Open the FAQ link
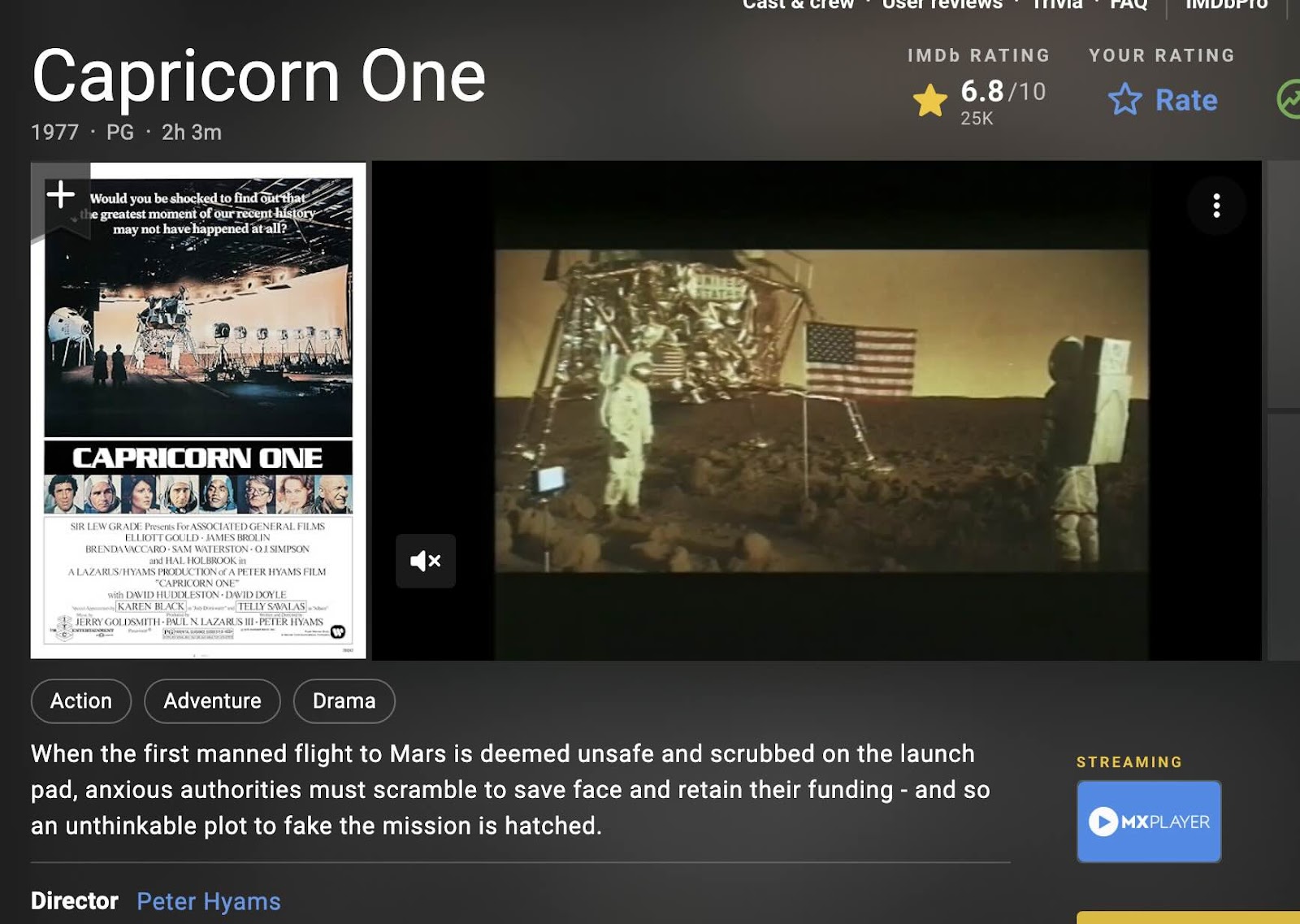 click(1129, 5)
